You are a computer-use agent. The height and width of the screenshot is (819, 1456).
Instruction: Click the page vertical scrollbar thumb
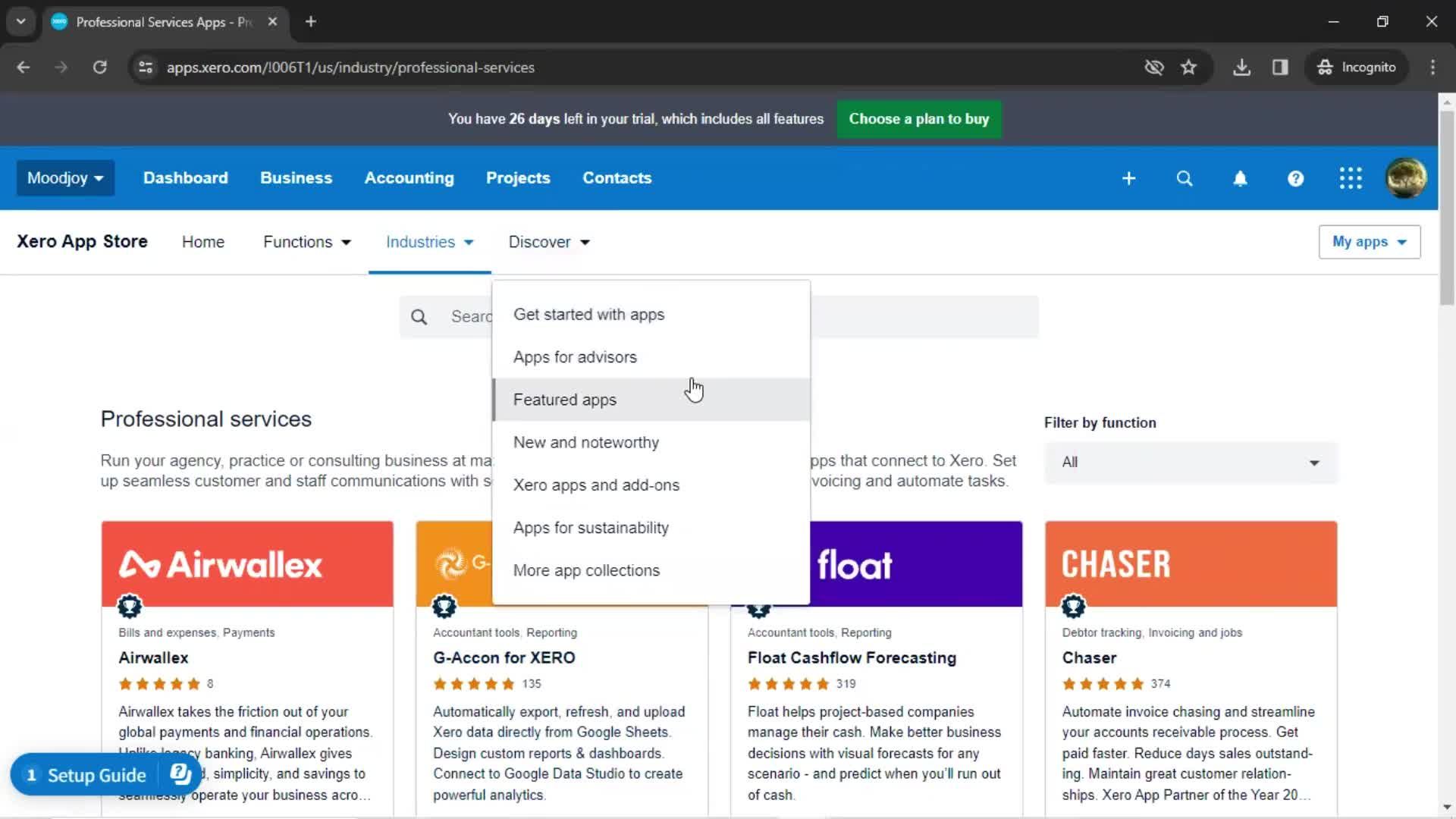pos(1447,208)
